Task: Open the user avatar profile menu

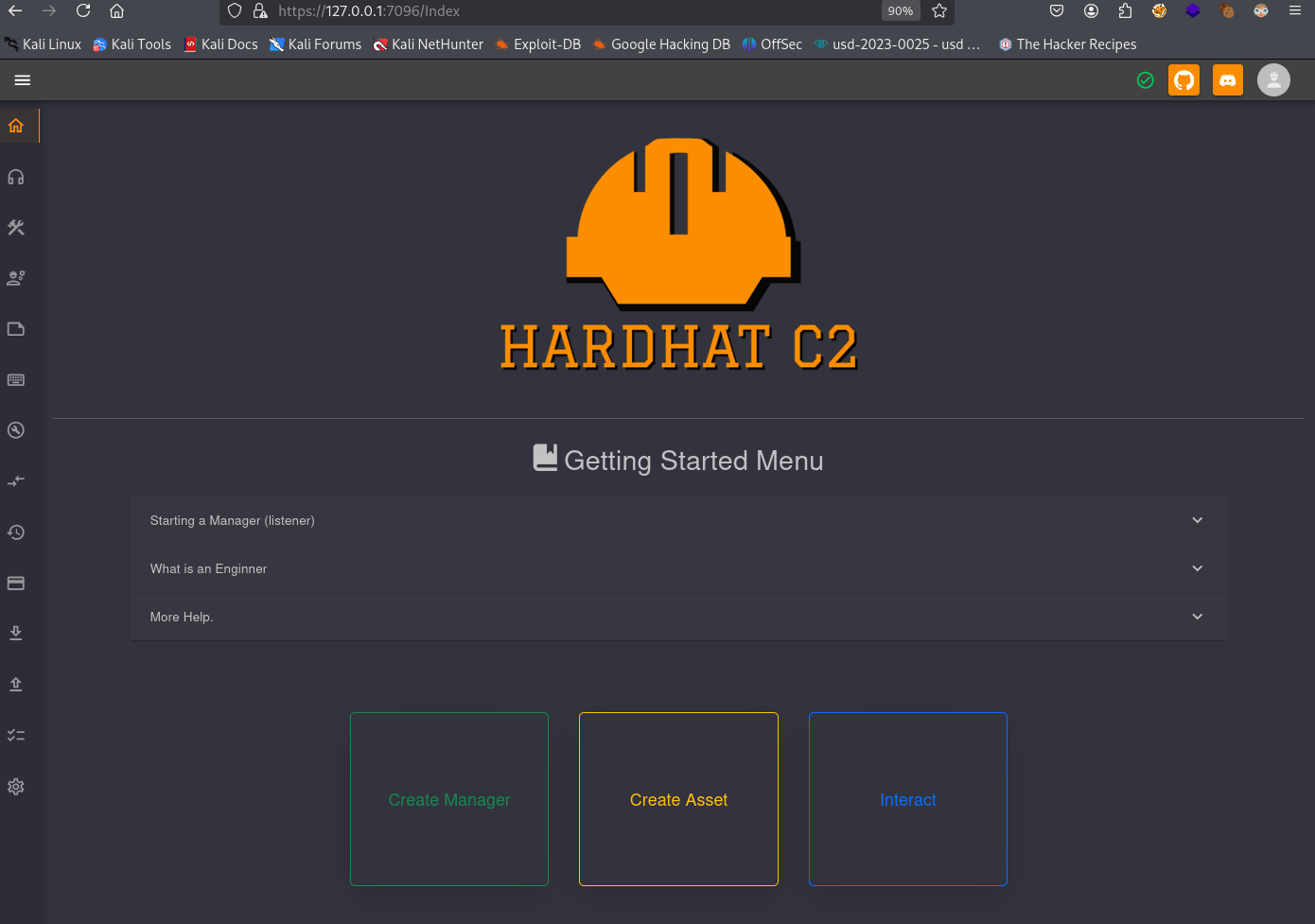Action: click(x=1273, y=80)
